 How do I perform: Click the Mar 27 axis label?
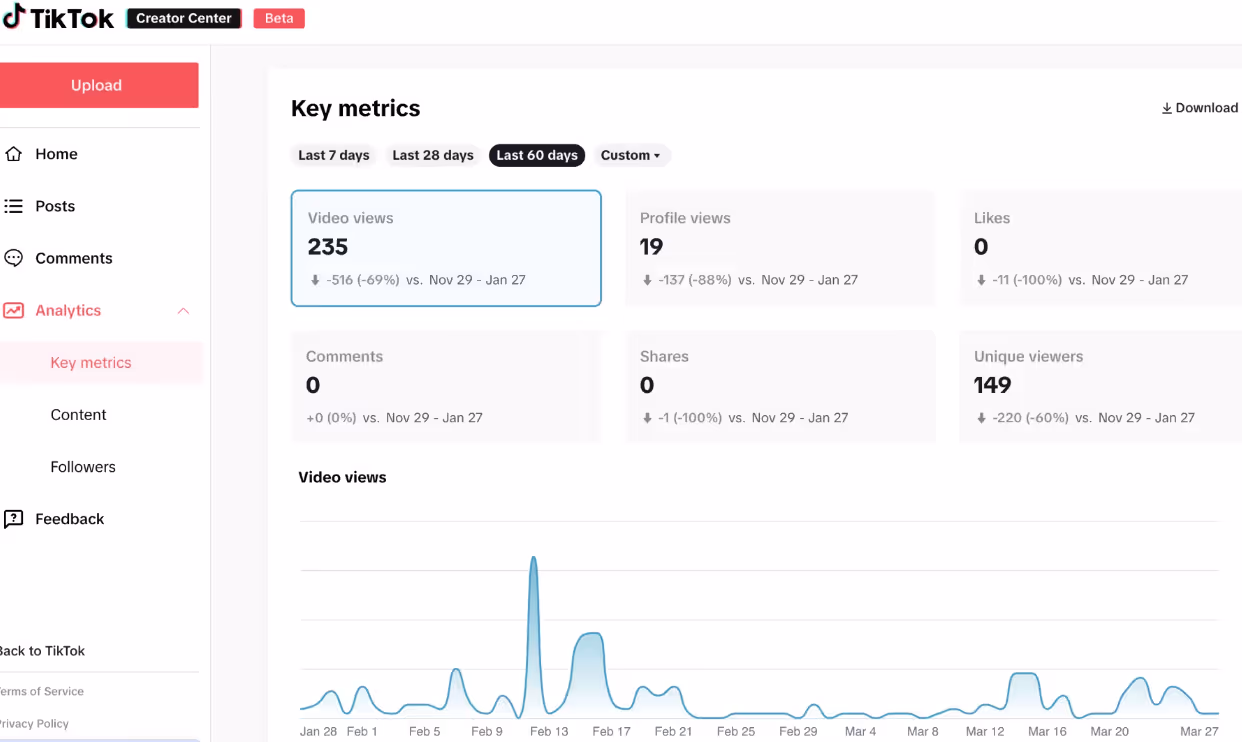[1198, 731]
